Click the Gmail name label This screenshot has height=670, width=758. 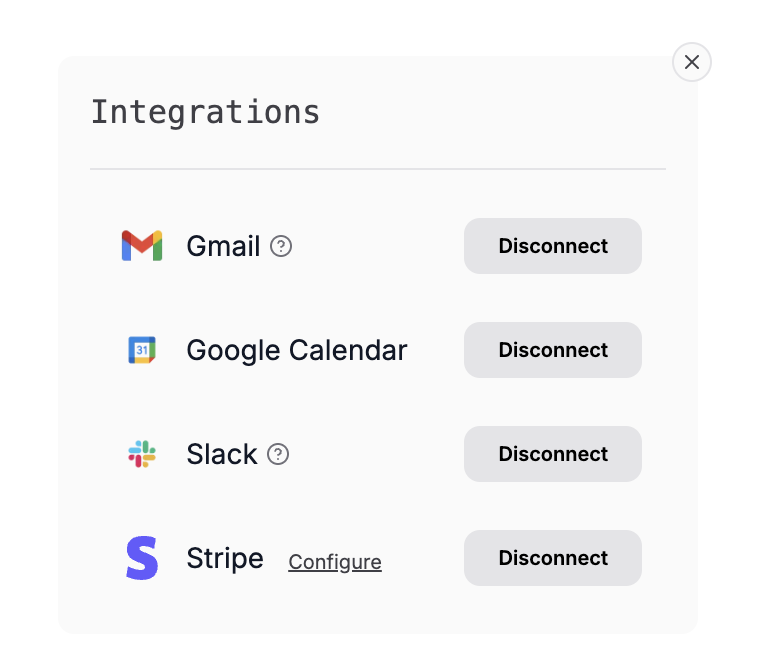[223, 246]
